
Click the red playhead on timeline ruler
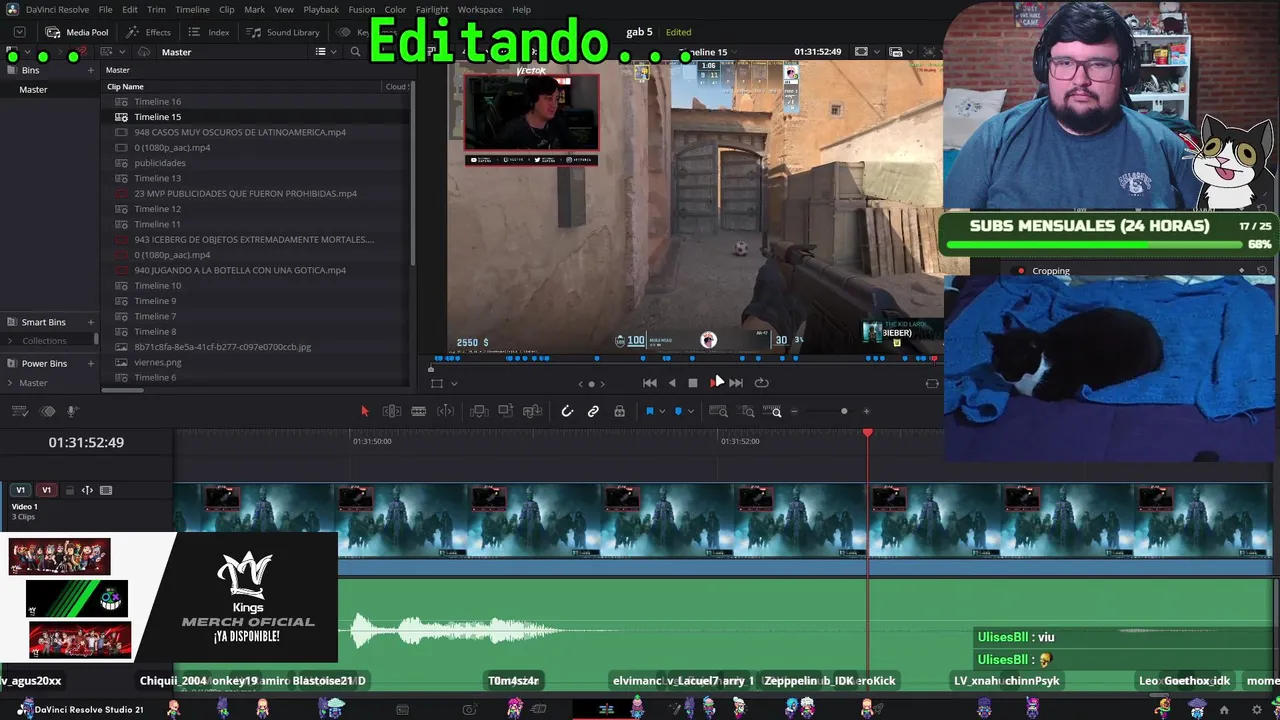[868, 432]
